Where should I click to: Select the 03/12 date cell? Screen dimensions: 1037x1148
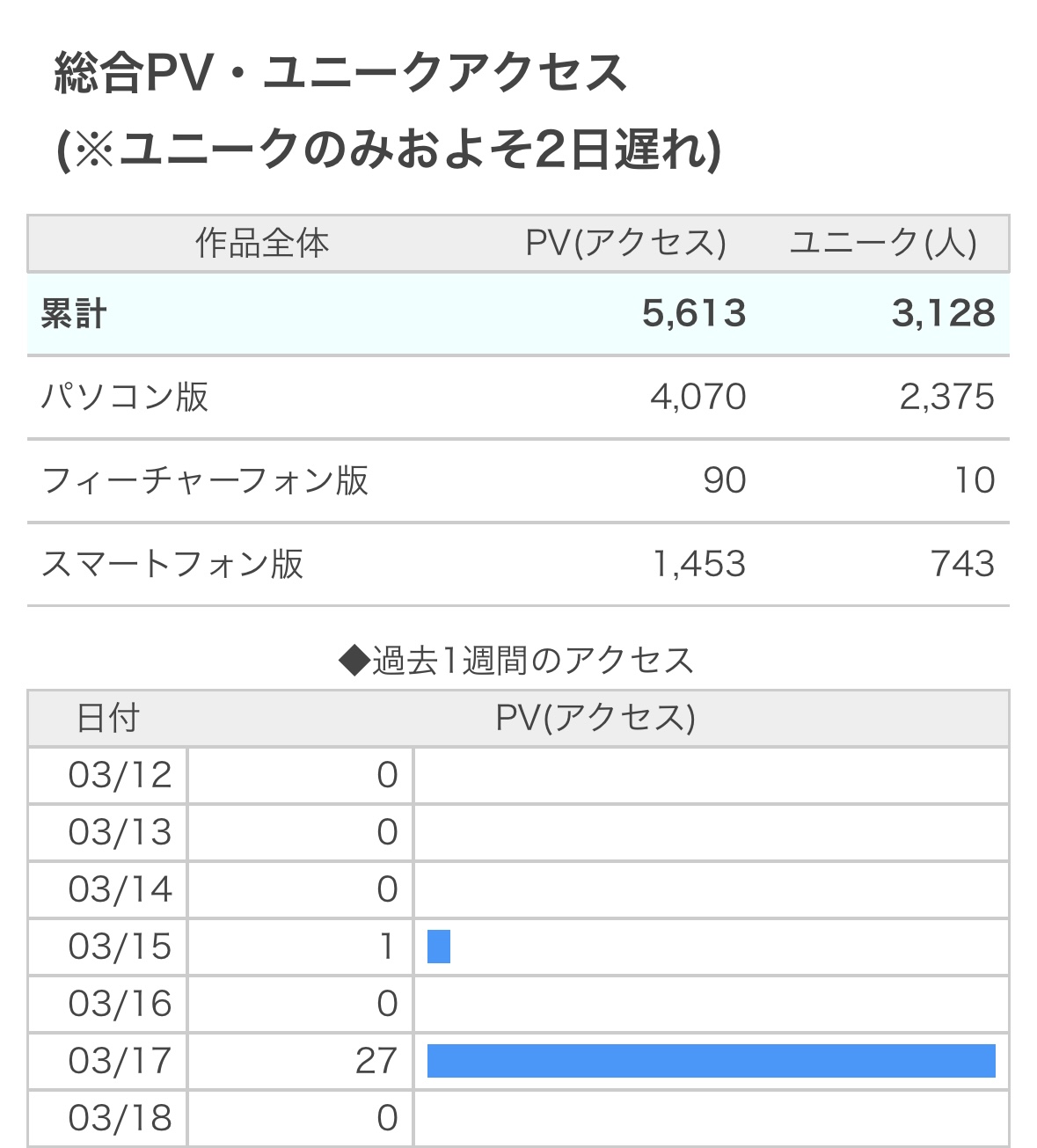pos(120,775)
